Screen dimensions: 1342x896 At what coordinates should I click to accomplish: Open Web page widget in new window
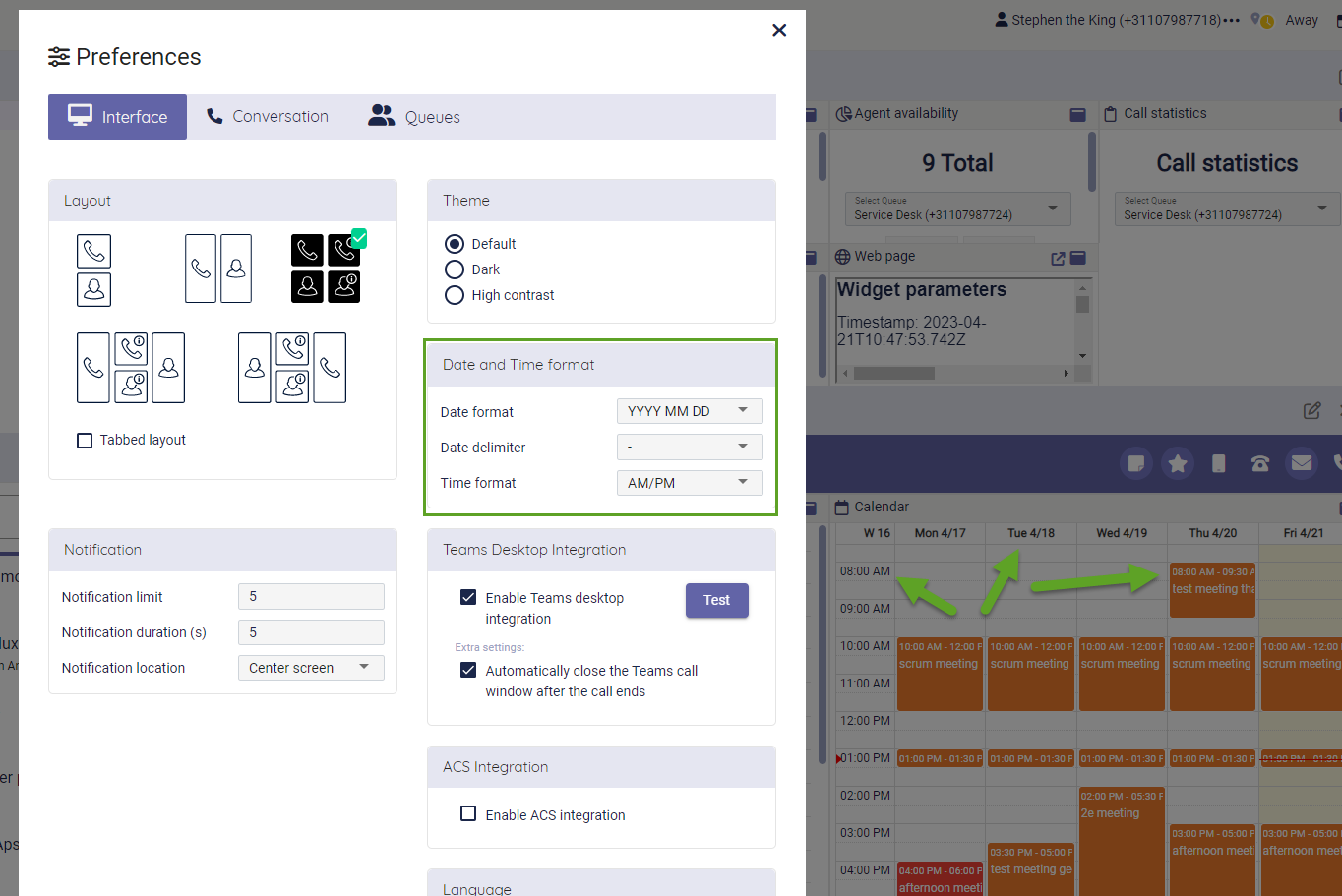[x=1058, y=258]
